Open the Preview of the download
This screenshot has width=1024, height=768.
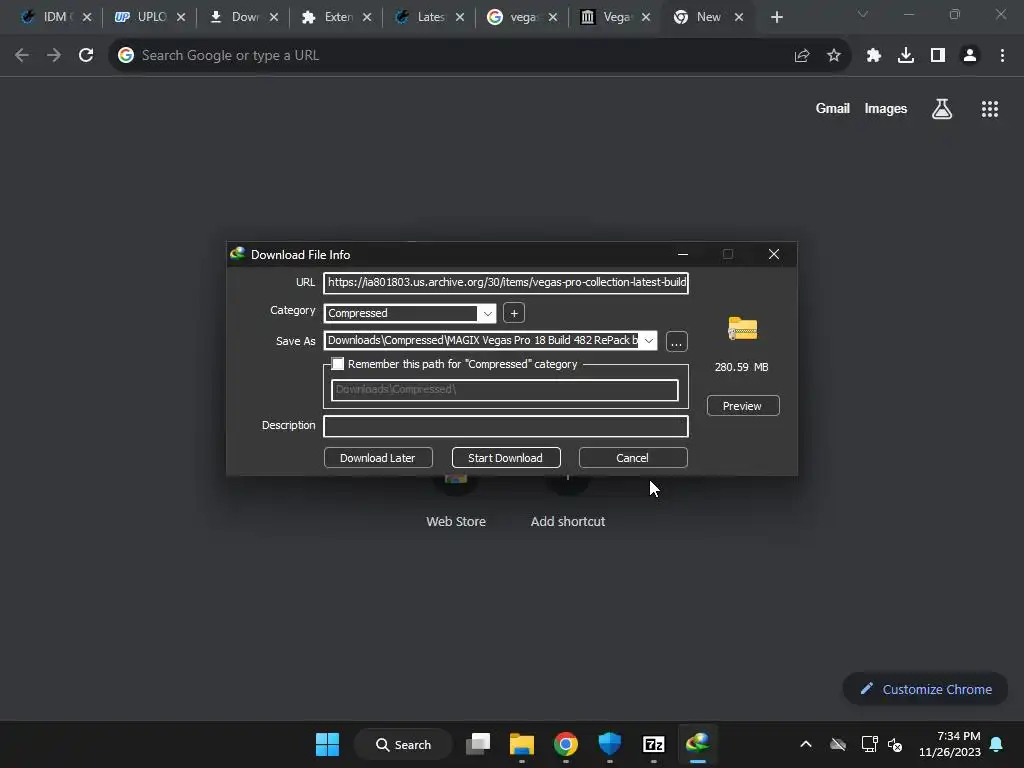[743, 406]
